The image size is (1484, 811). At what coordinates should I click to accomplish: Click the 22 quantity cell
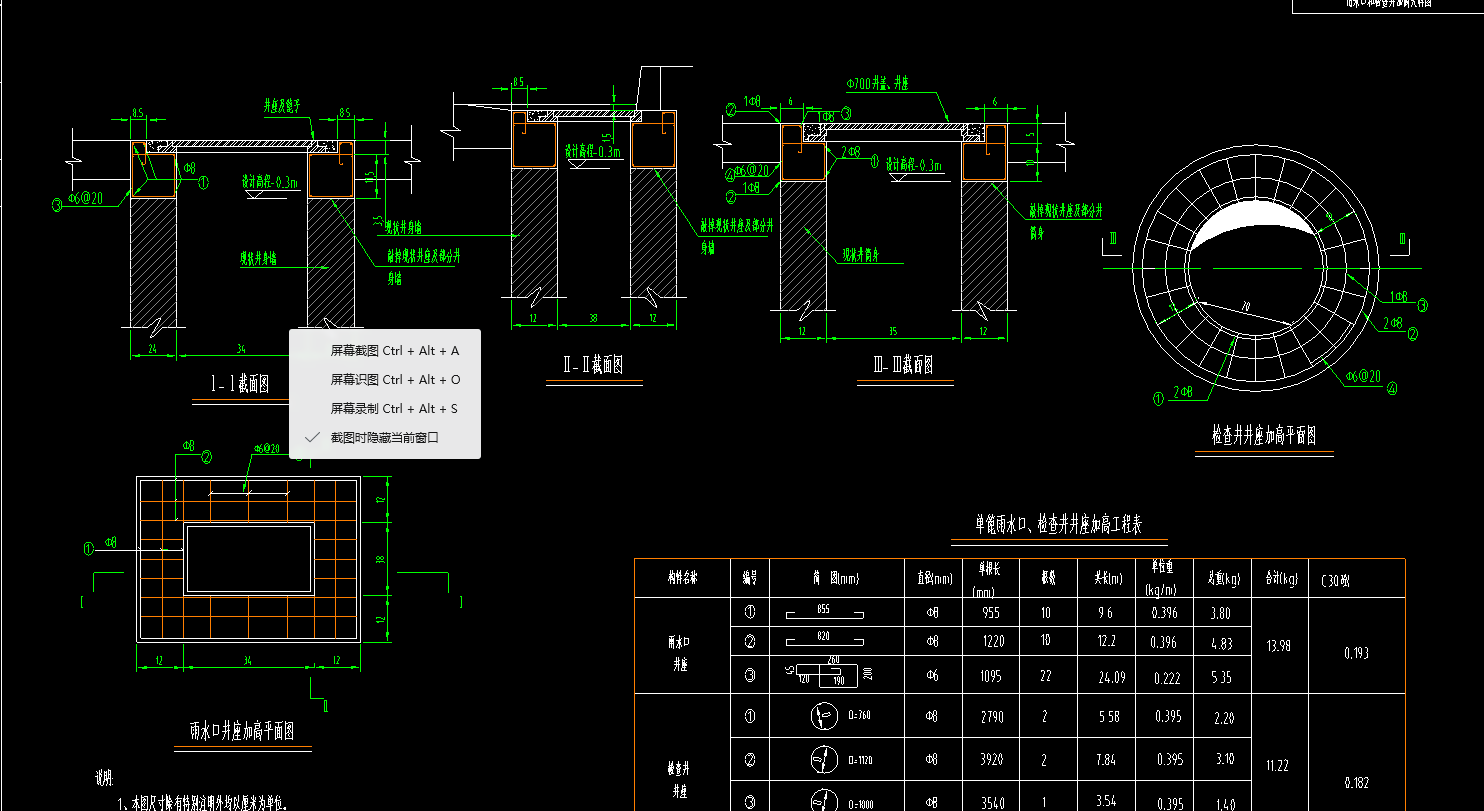[1046, 676]
